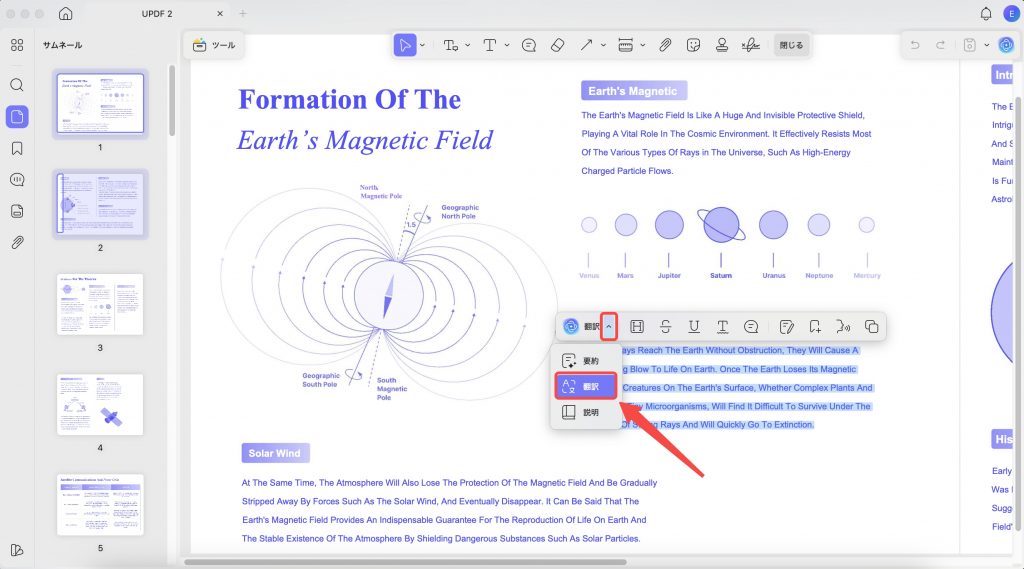Copy selected text using floating toolbar icon

tap(871, 327)
